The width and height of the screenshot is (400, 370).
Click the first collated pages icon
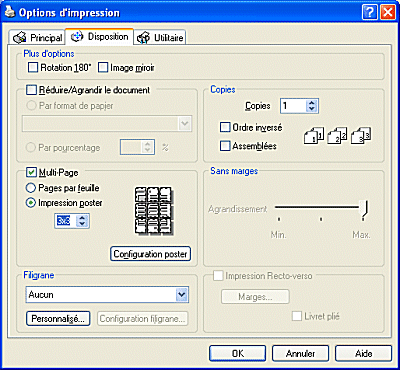[313, 135]
